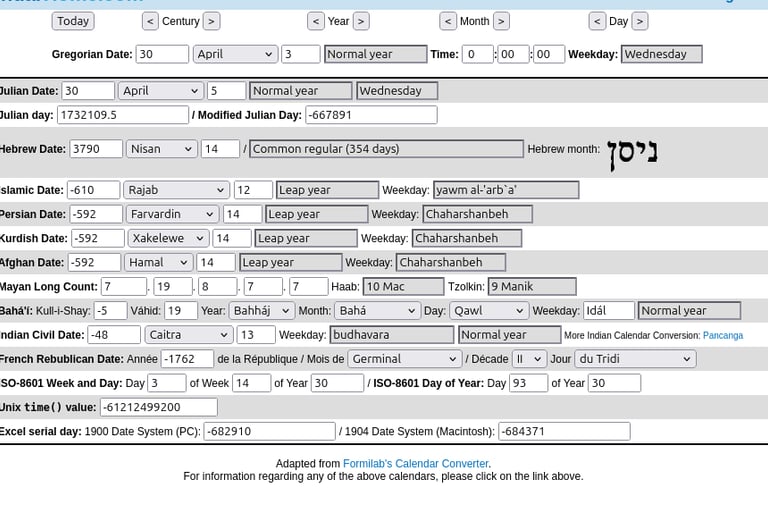This screenshot has width=768, height=513.
Task: Open the Pancanga link
Action: 723,336
